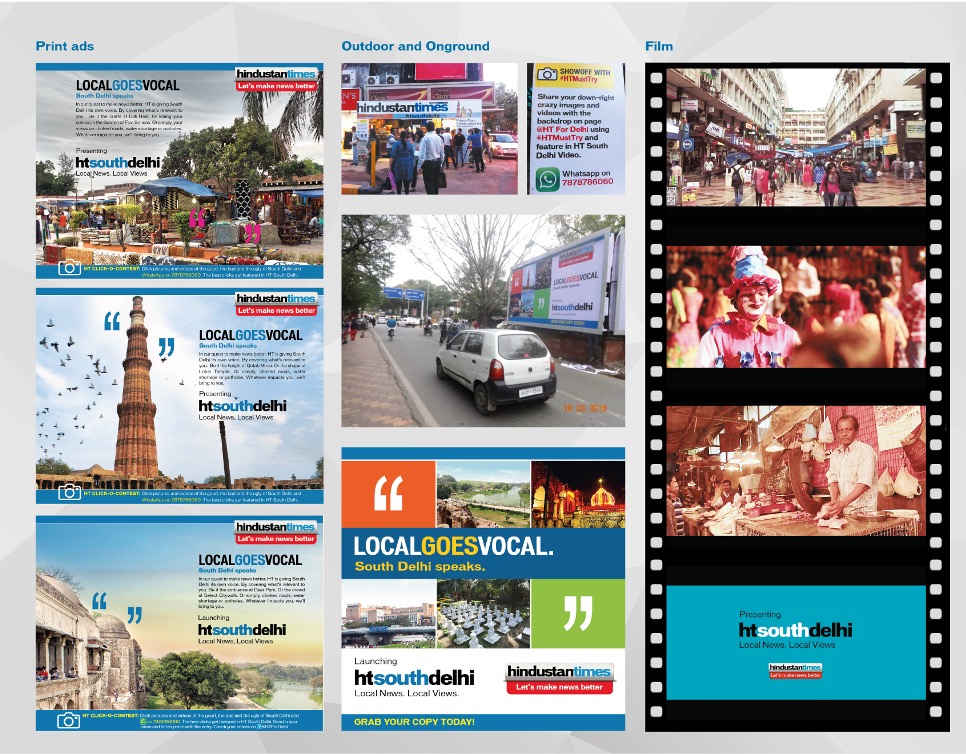Open the clown film frame
Screen dimensions: 966x754
tap(796, 307)
